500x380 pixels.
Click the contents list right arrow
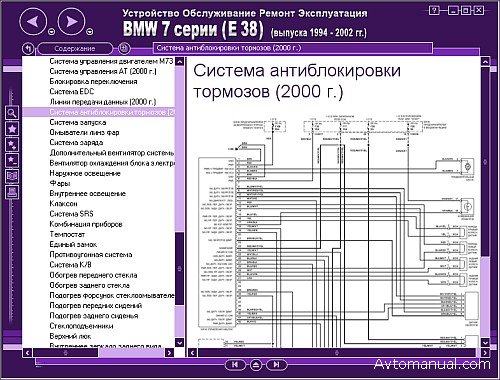[x=170, y=353]
